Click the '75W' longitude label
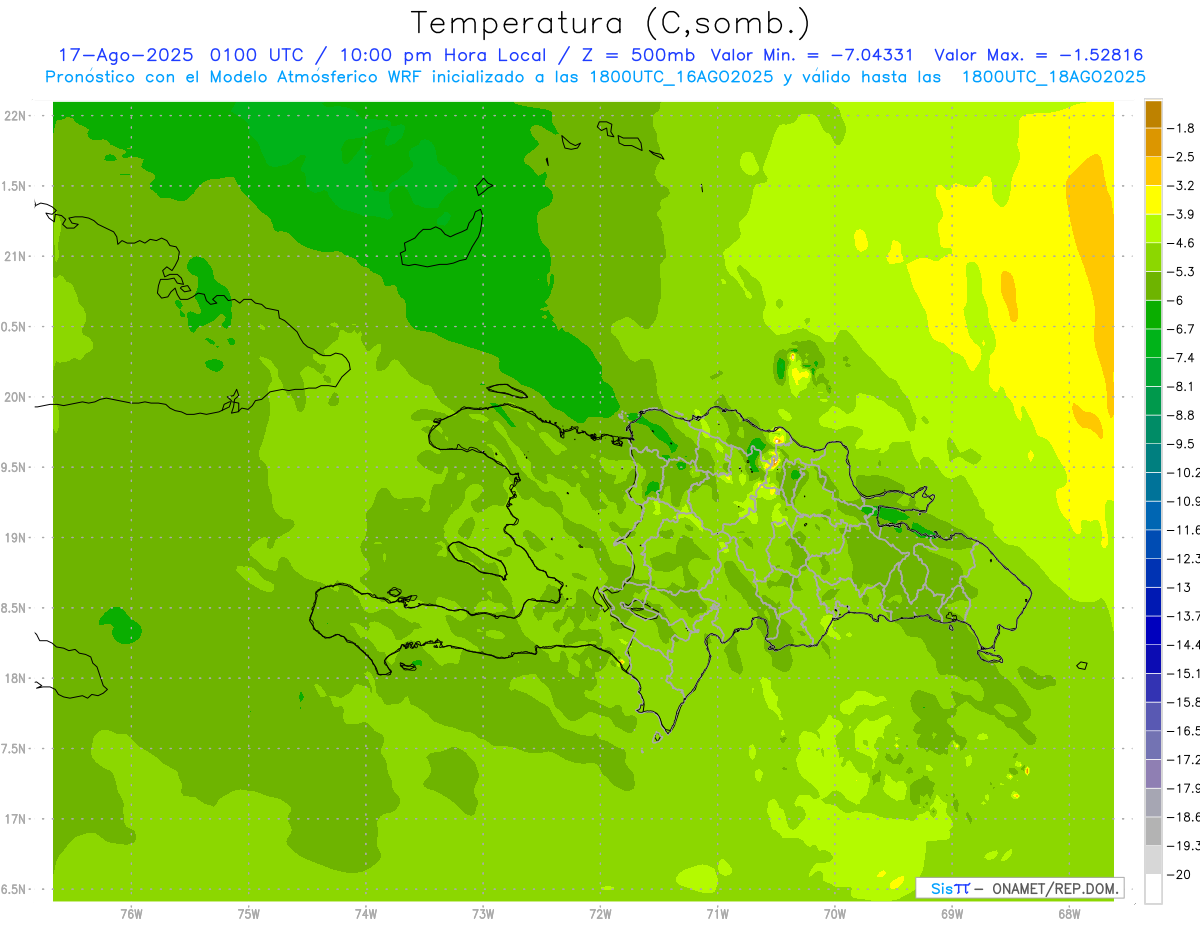 pos(248,914)
